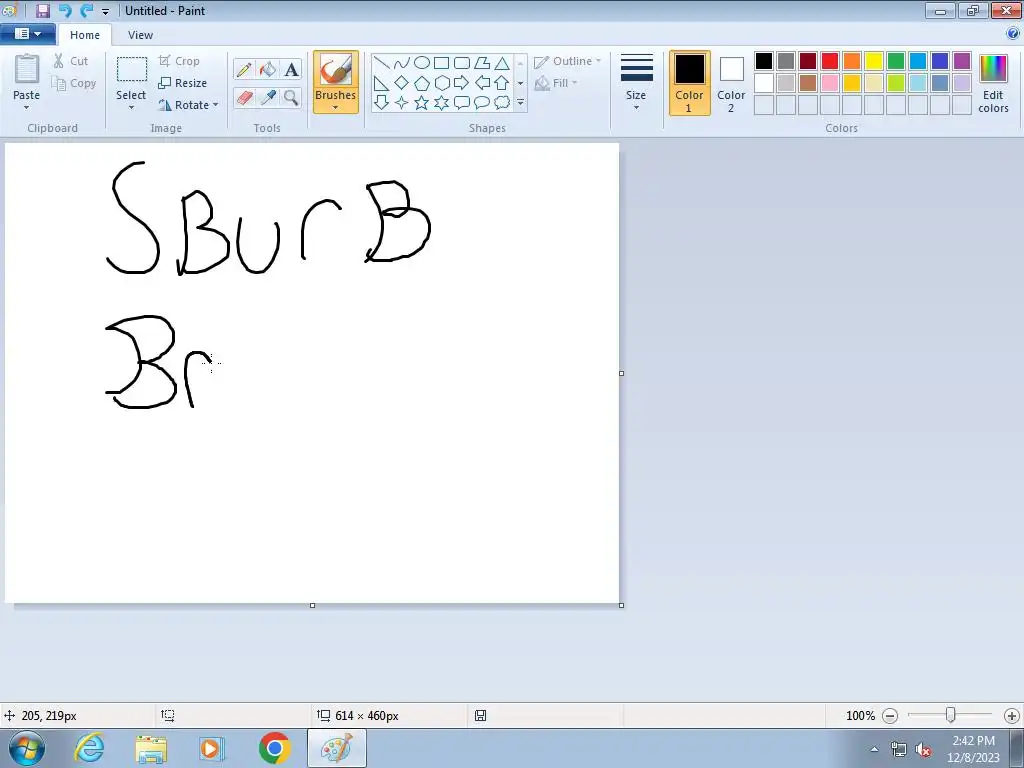Image resolution: width=1024 pixels, height=768 pixels.
Task: Choose the Curve shape
Action: point(402,63)
